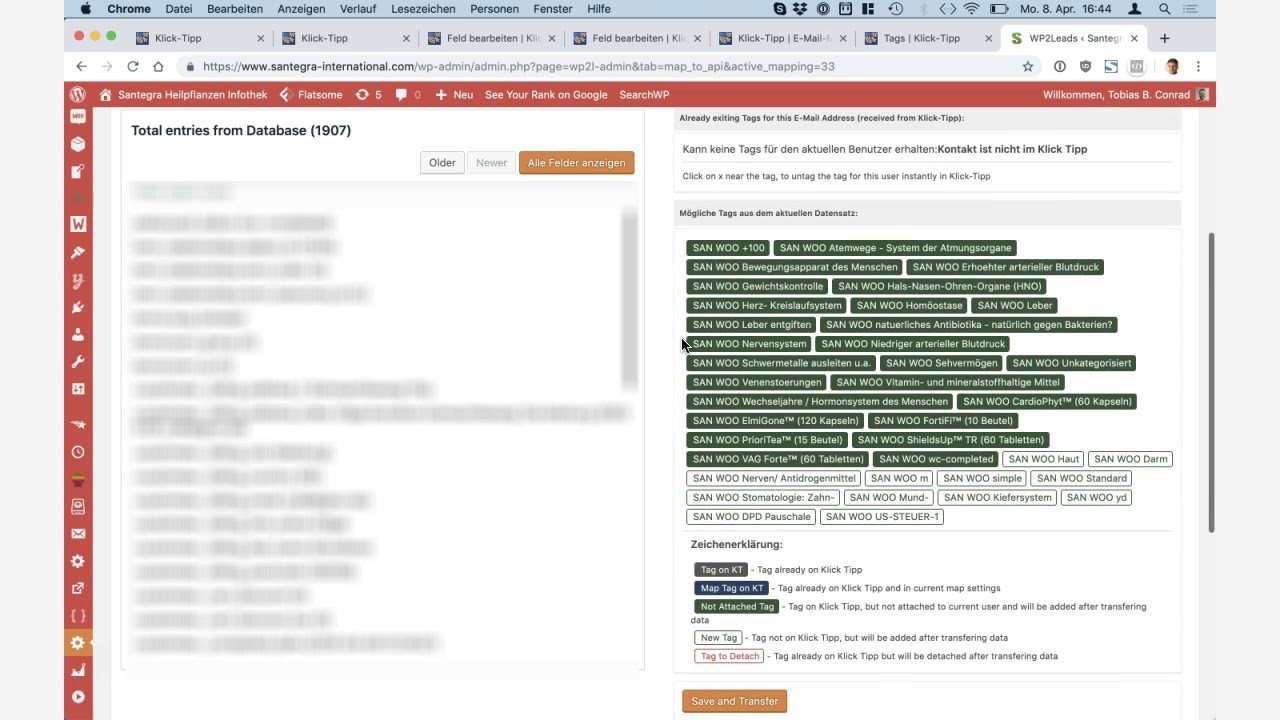This screenshot has height=720, width=1280.
Task: Open the Tools wrench menu in the sidebar
Action: pyautogui.click(x=78, y=361)
